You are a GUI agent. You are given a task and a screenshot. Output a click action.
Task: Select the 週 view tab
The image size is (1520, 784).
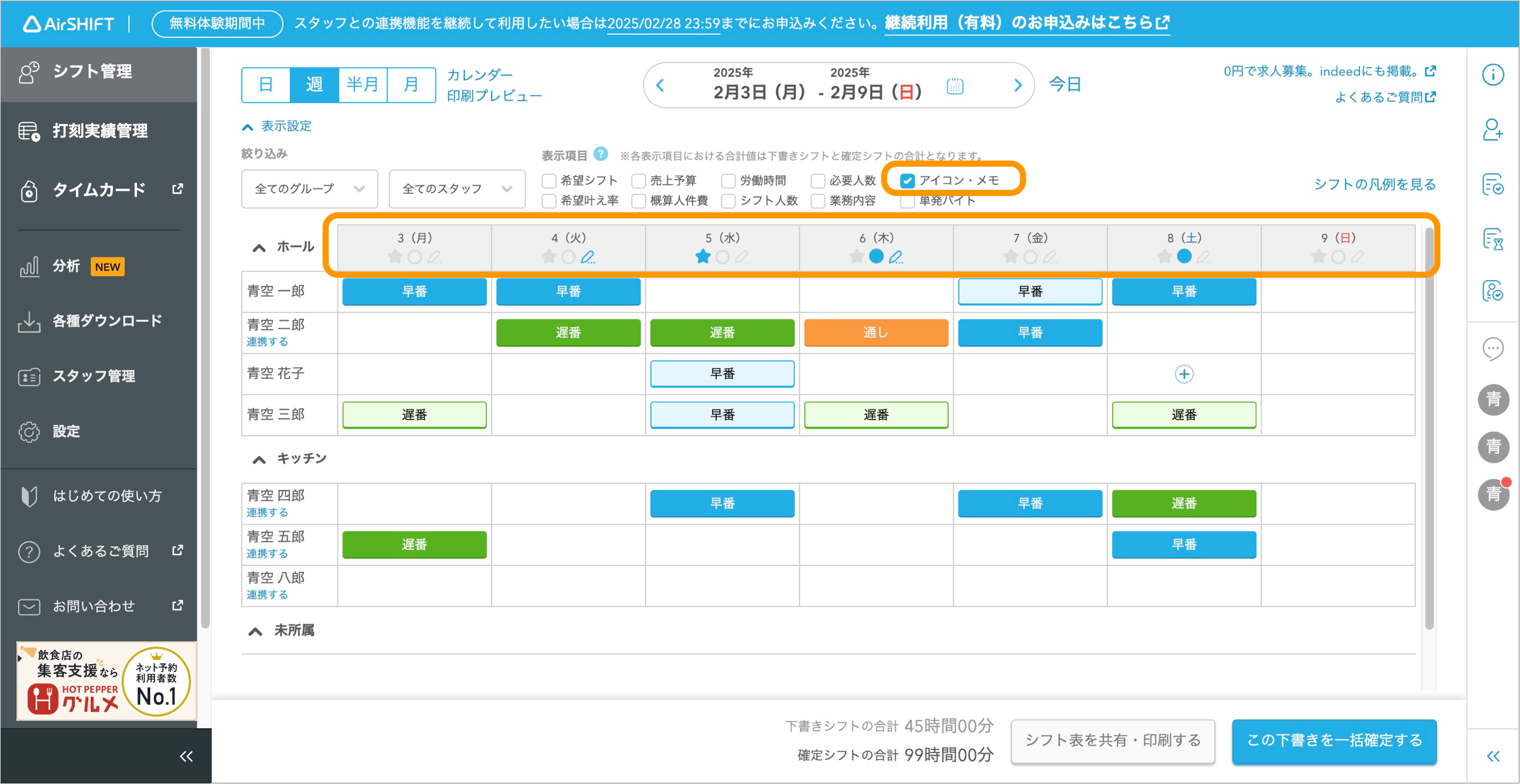click(x=314, y=85)
